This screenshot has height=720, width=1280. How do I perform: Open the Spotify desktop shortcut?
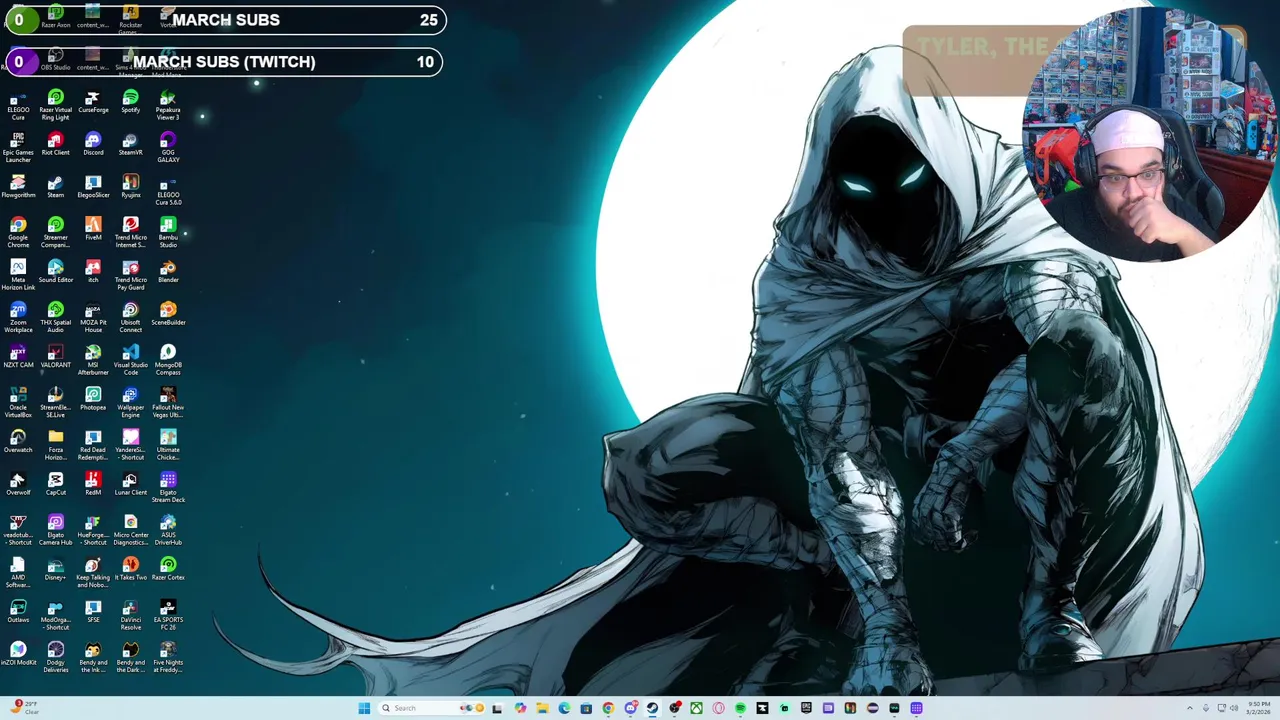130,102
